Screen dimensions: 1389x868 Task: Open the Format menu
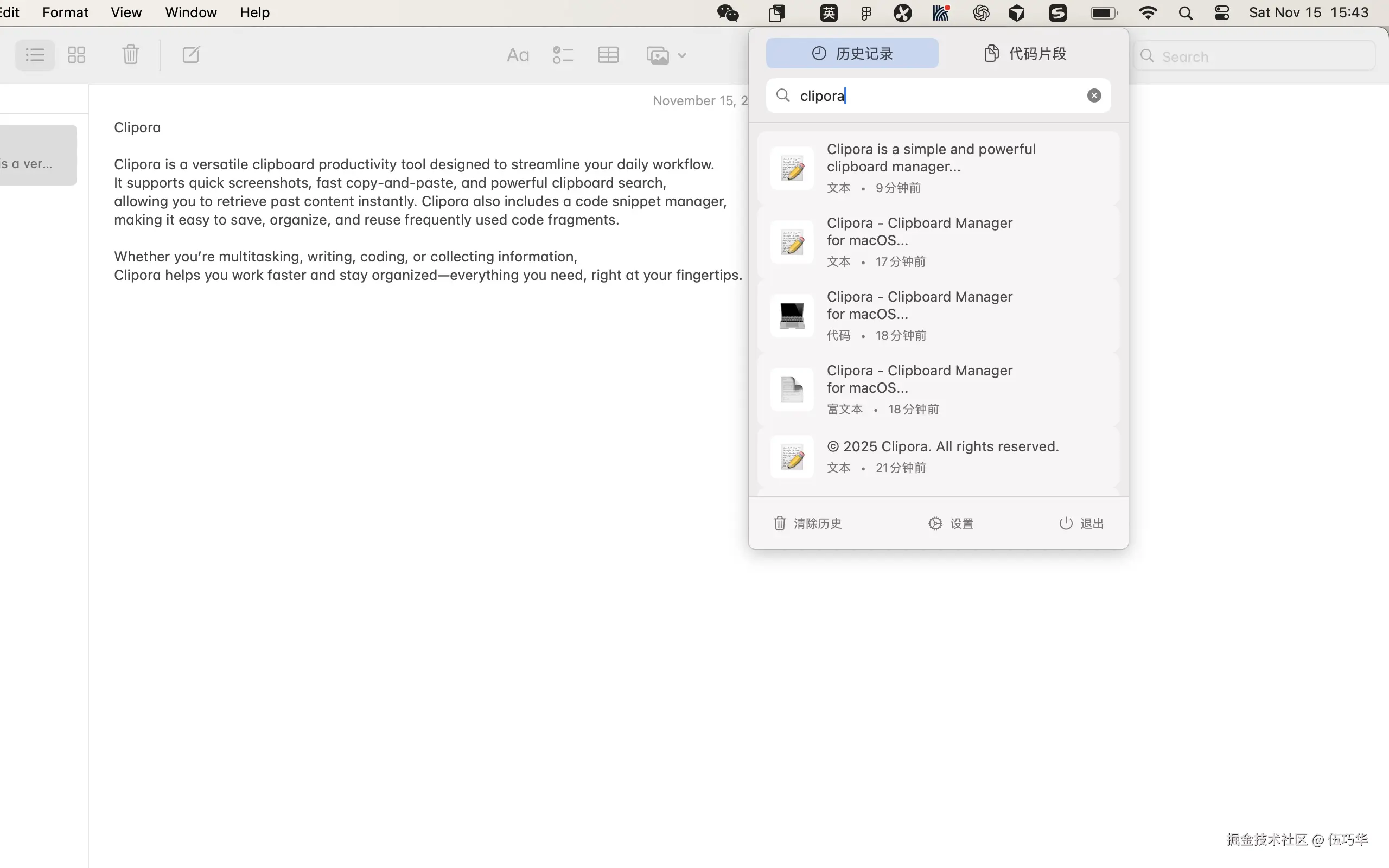(x=65, y=12)
